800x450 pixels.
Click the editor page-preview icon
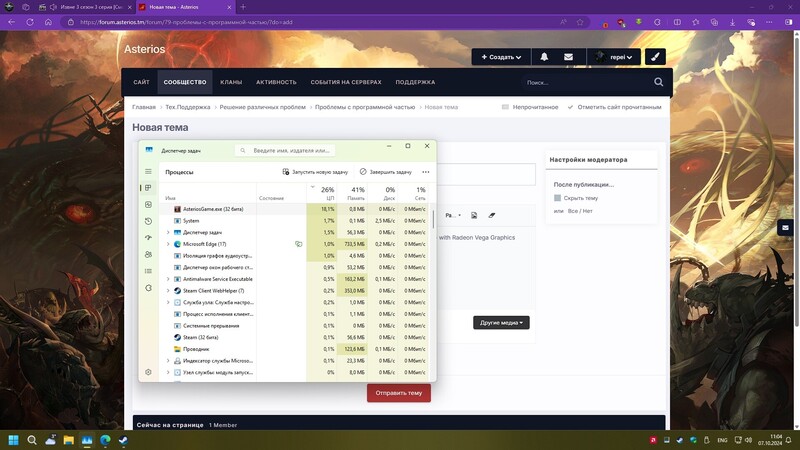click(474, 215)
